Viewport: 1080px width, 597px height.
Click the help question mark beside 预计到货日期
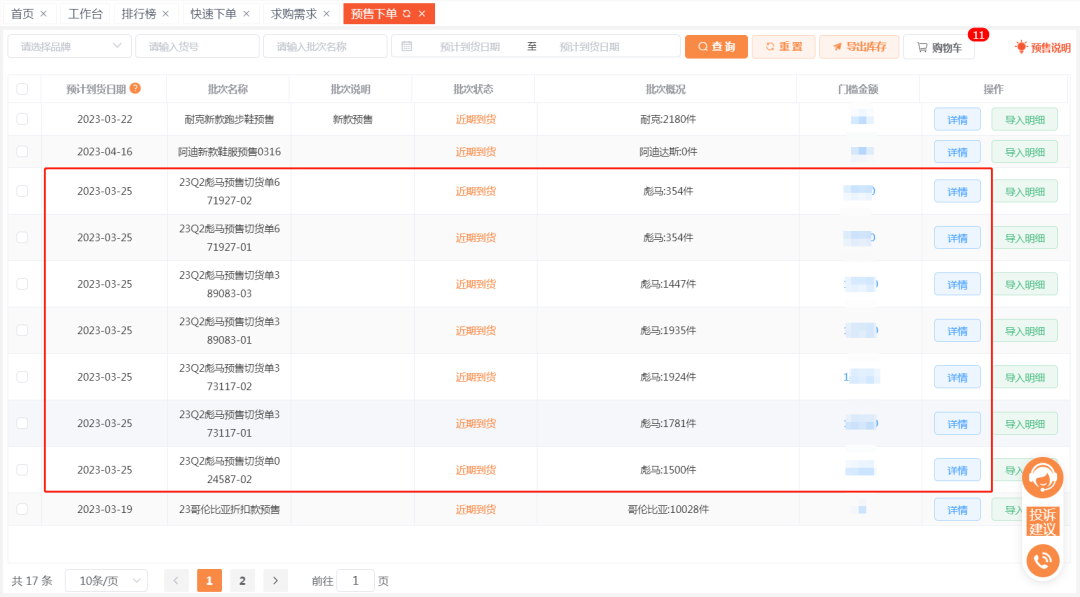click(x=135, y=89)
